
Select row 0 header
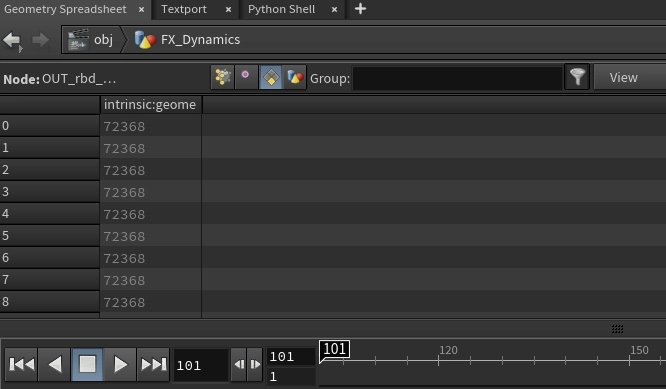50,126
